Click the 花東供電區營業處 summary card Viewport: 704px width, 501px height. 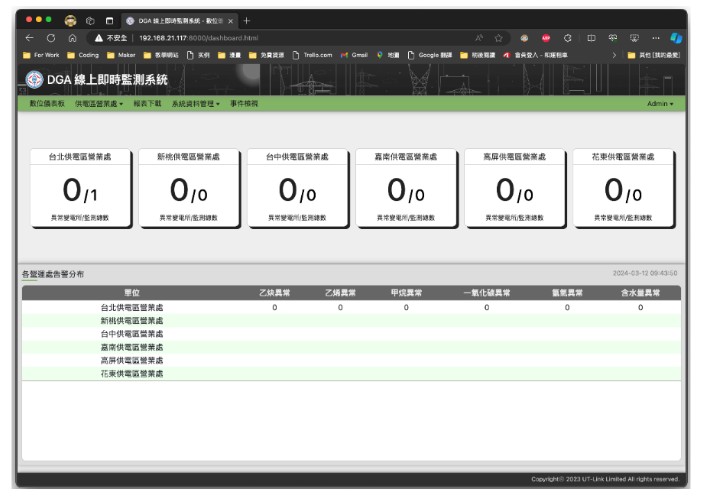(x=622, y=188)
